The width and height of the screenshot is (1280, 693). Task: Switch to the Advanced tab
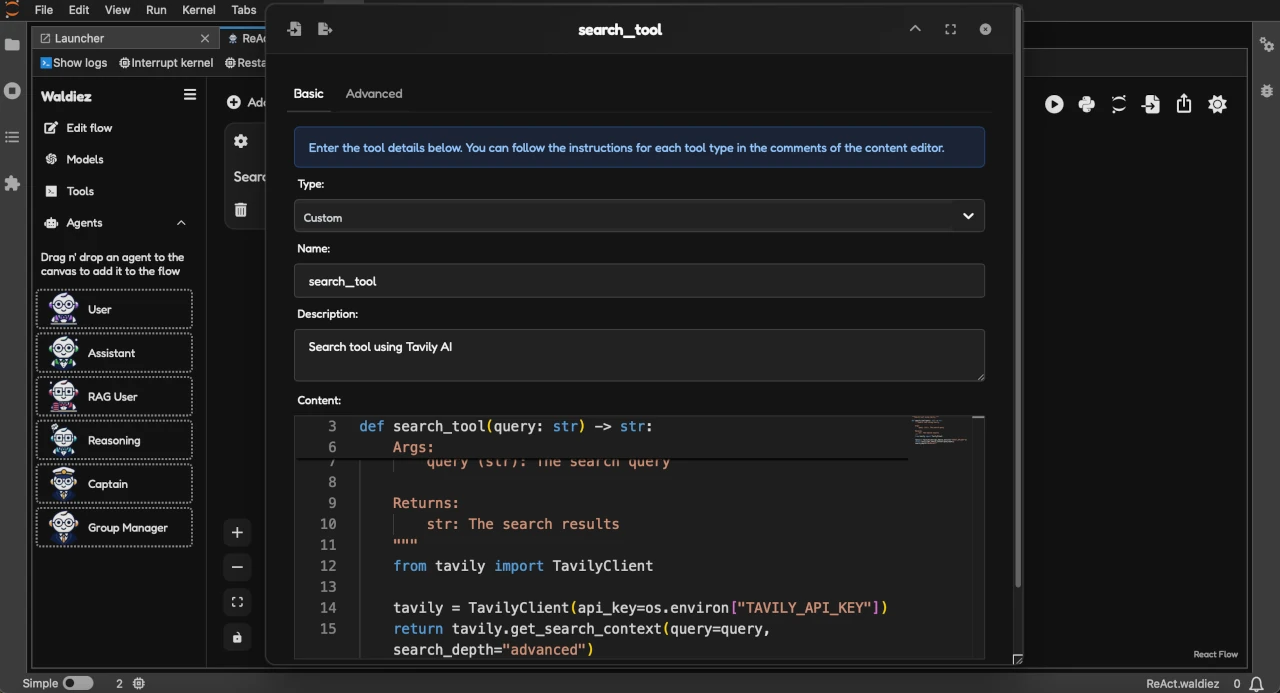click(x=373, y=93)
